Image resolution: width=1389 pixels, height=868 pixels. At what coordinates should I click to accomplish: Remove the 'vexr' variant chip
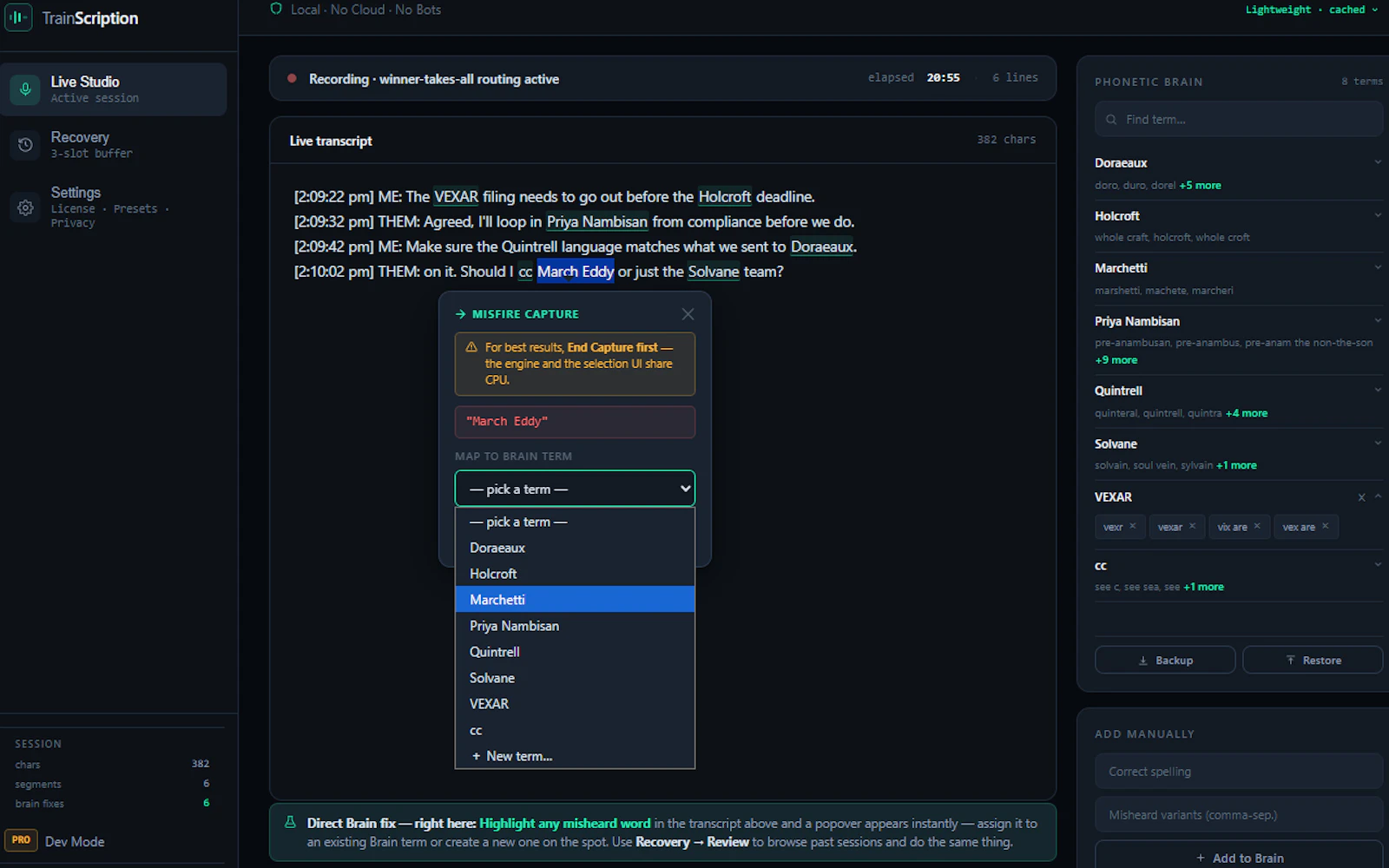[x=1133, y=526]
